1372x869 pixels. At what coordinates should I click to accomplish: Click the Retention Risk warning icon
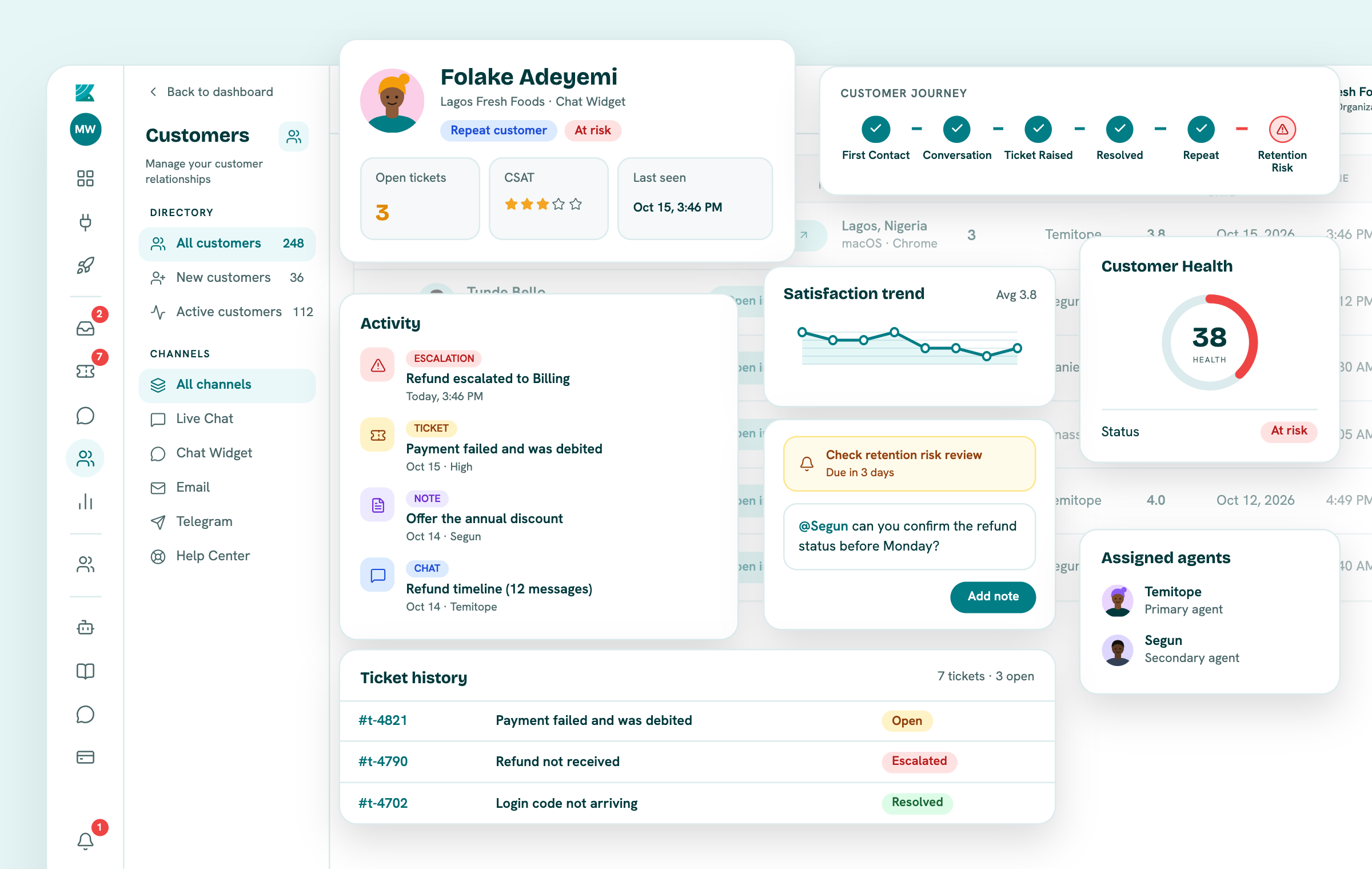click(1282, 129)
